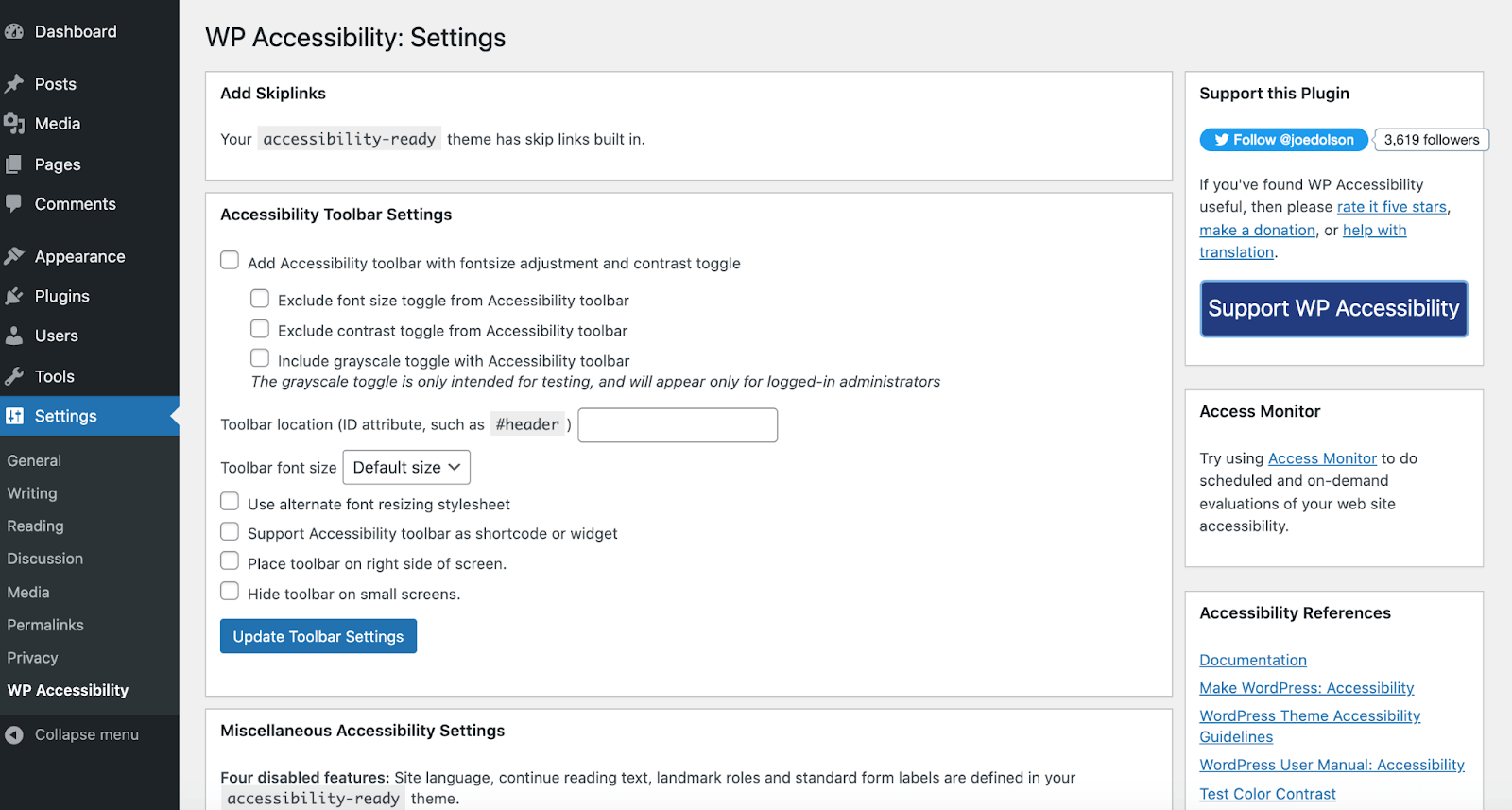The height and width of the screenshot is (810, 1512).
Task: Open Test Color Contrast link
Action: point(1267,794)
